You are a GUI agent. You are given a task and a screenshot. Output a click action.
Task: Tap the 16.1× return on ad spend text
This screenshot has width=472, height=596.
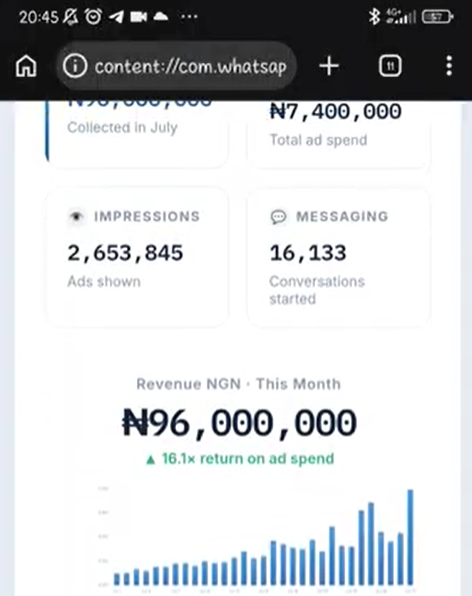pos(248,459)
